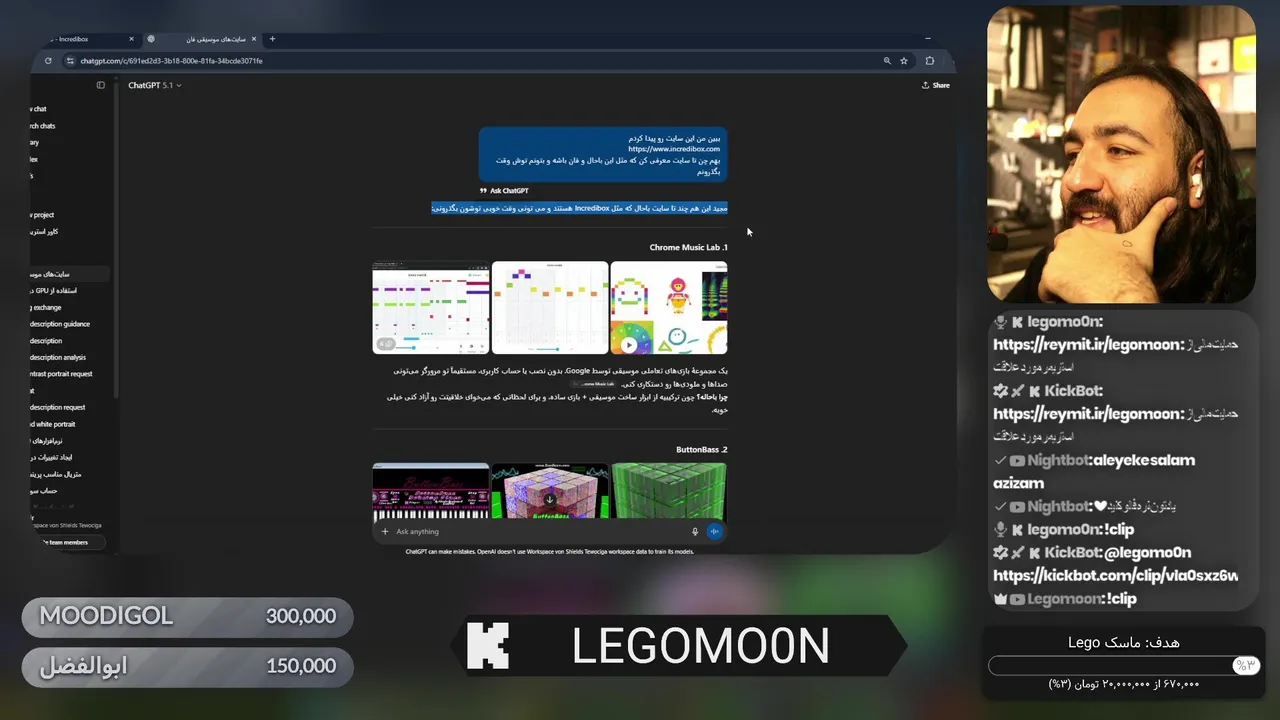This screenshot has height=720, width=1280.
Task: Click the MOODIGOL 300,000 donor row
Action: 187,617
